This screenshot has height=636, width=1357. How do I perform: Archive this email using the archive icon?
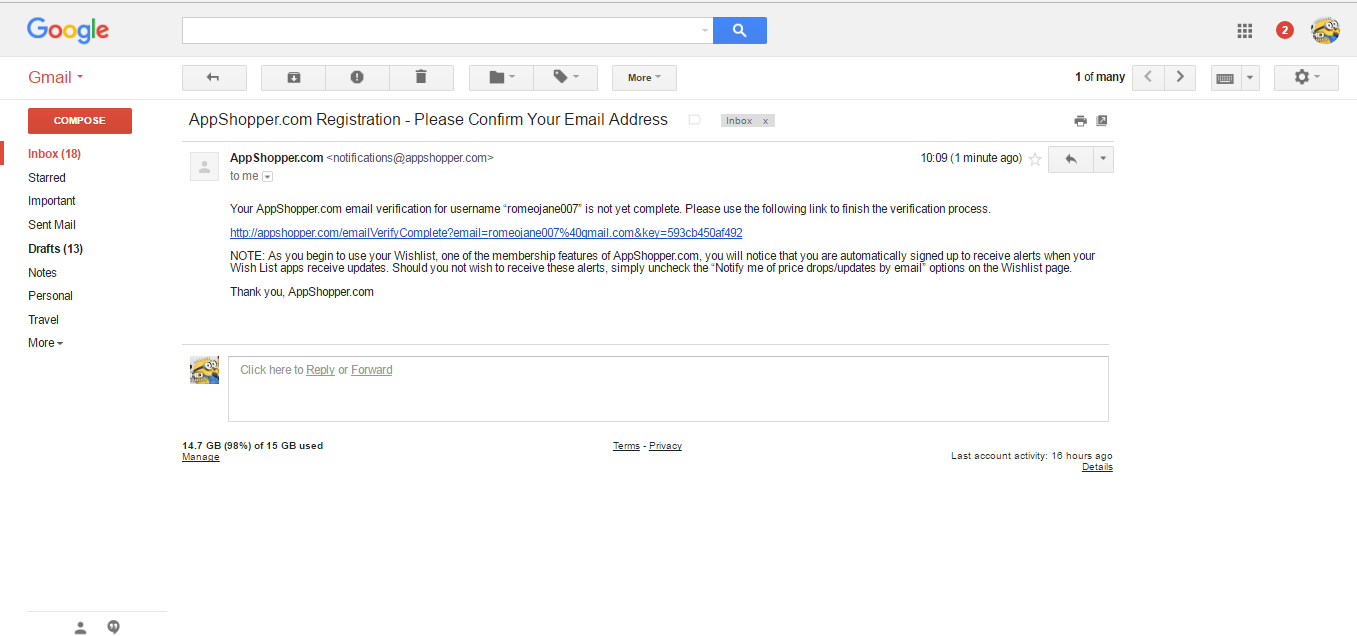pos(293,78)
